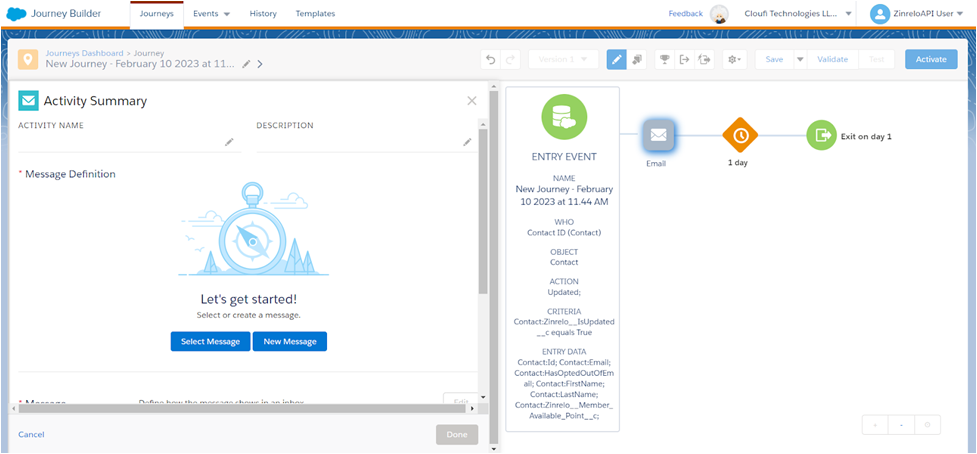Viewport: 977px width, 454px height.
Task: Cancel the activity configuration
Action: 31,435
